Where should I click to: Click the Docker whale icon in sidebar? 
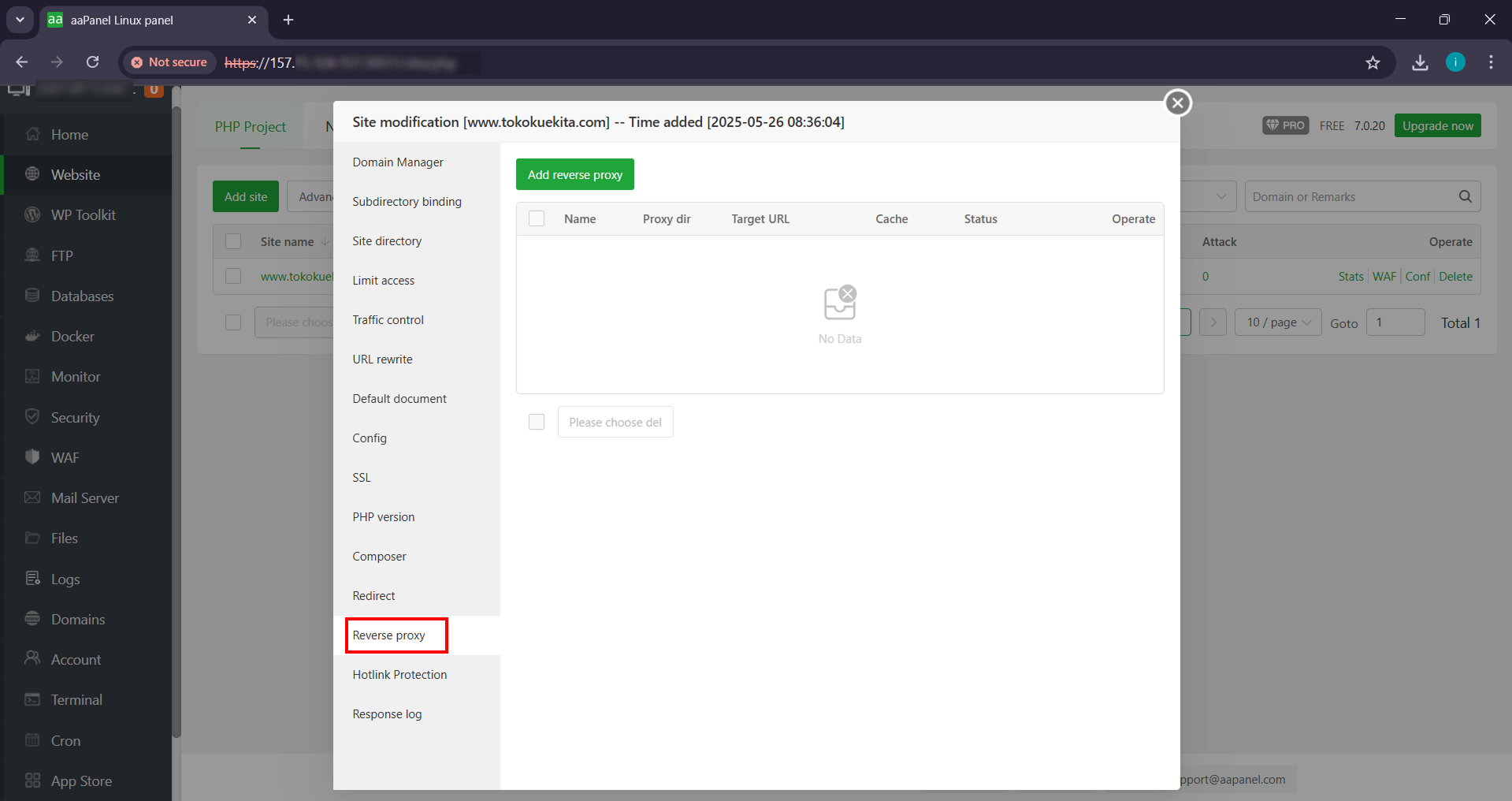coord(32,337)
